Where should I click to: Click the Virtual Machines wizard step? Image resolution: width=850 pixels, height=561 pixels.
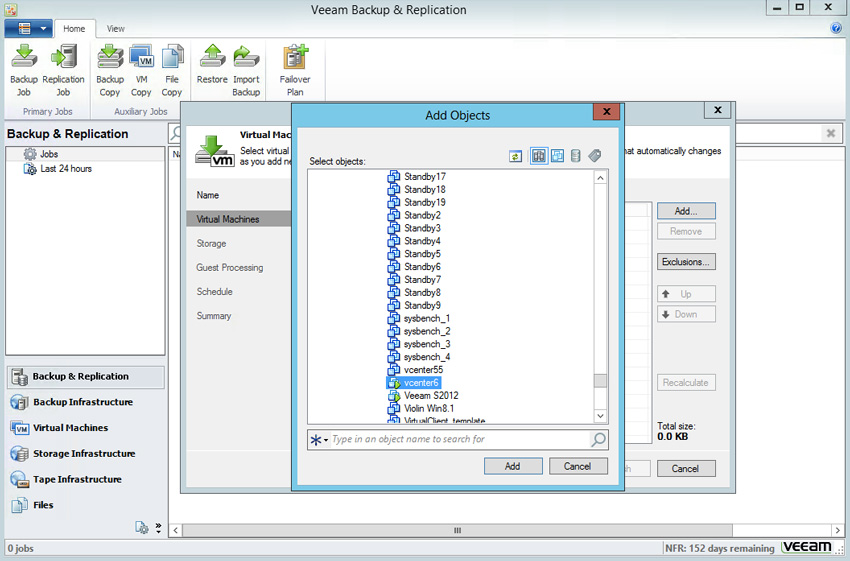click(x=239, y=220)
